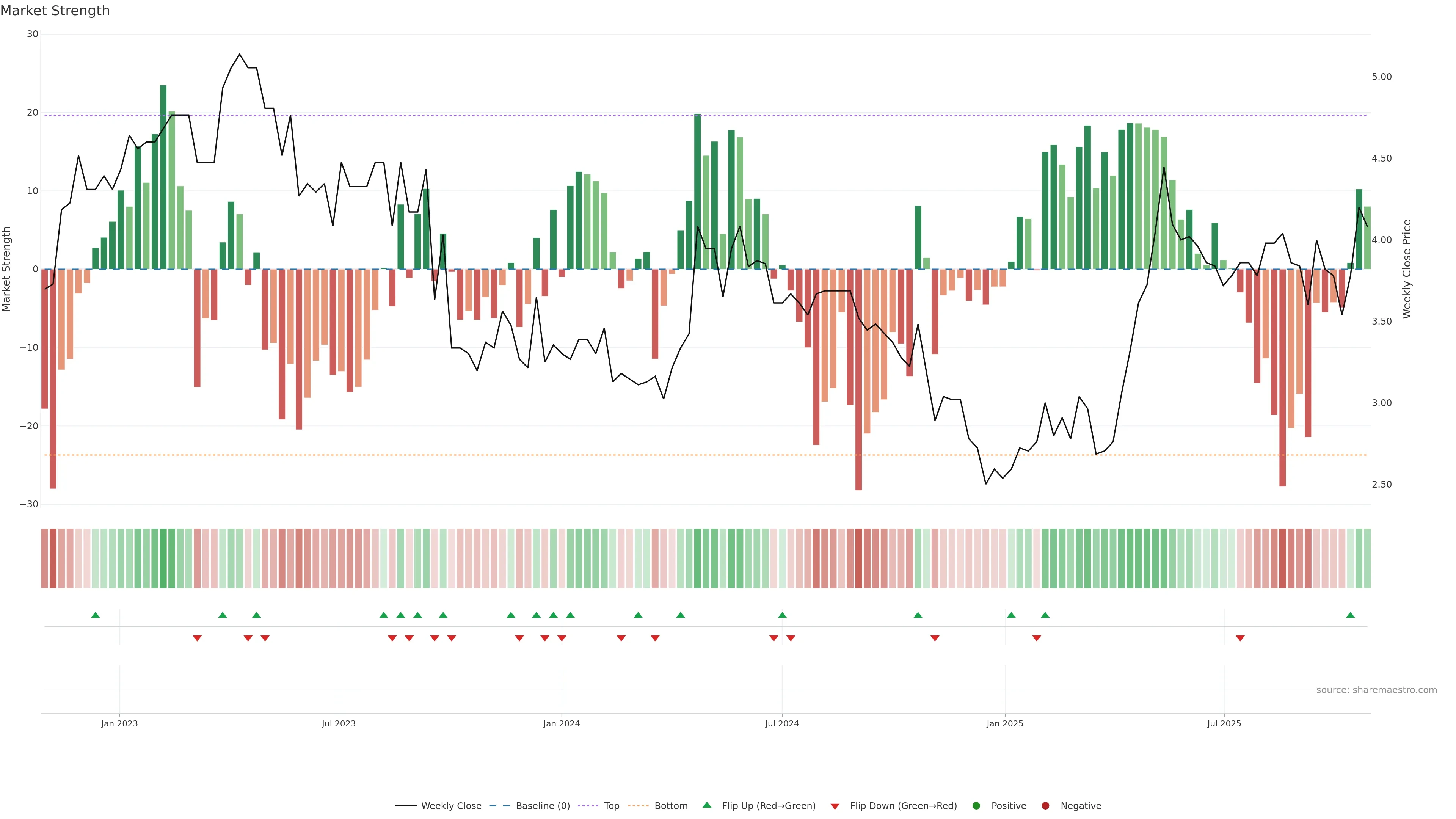Click the red Flip Down triangle in legend
The image size is (1456, 819).
[x=835, y=806]
